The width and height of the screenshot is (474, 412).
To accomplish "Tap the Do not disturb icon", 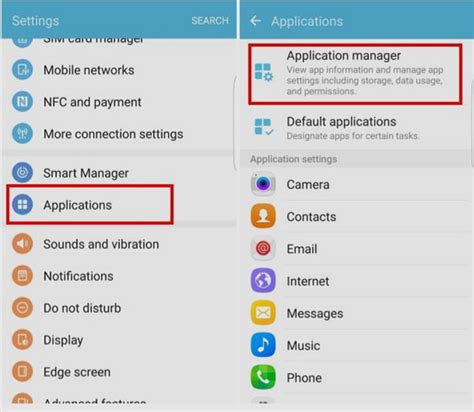I will click(x=22, y=307).
